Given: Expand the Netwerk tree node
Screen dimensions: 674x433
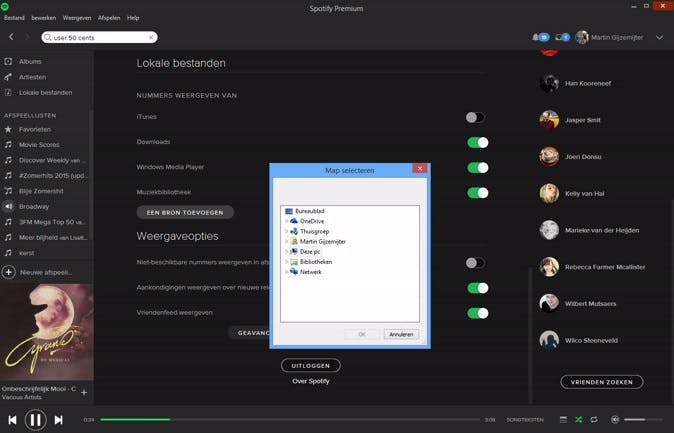Looking at the screenshot, I should click(287, 272).
